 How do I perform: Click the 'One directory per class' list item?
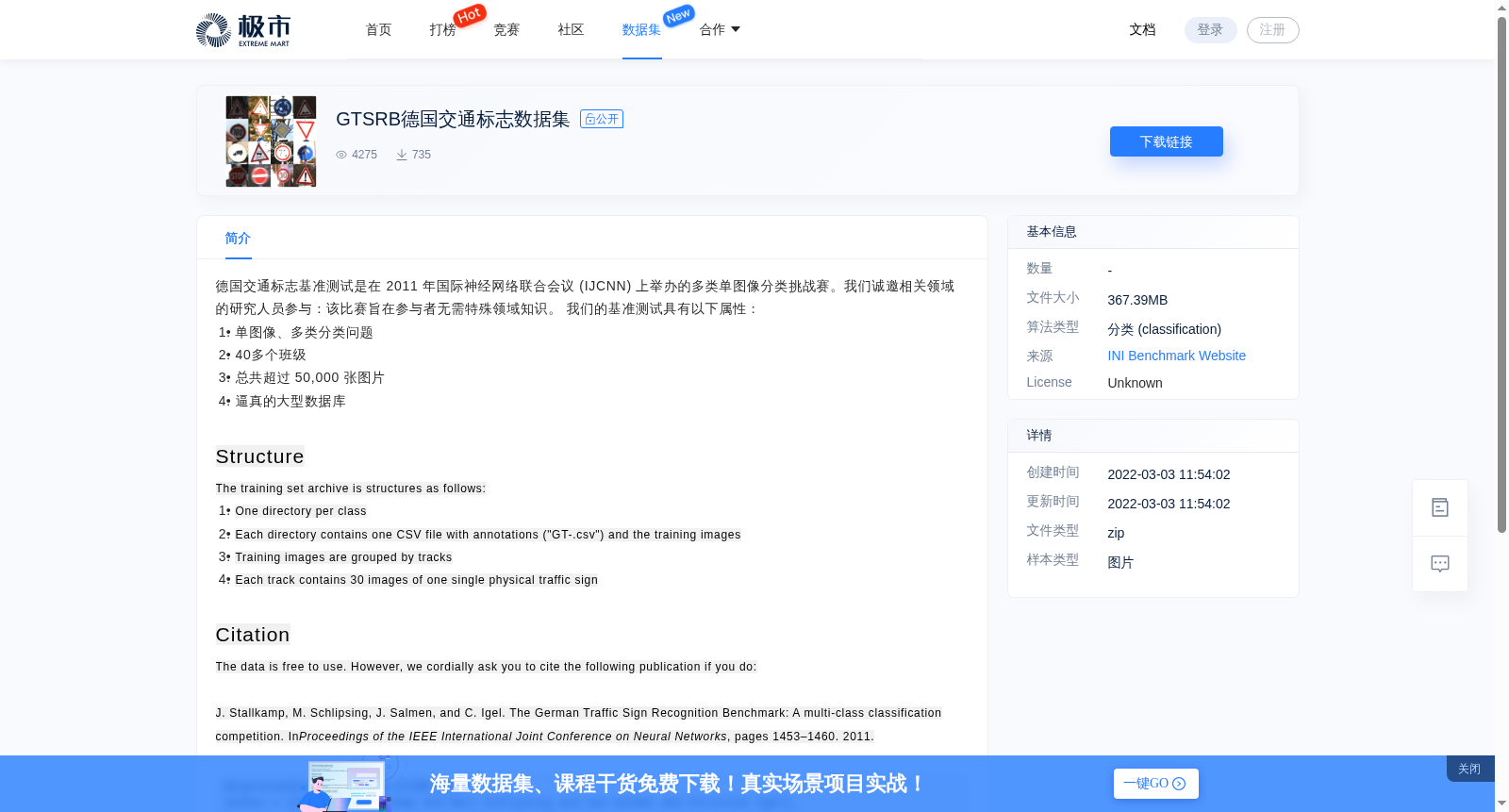pos(301,511)
